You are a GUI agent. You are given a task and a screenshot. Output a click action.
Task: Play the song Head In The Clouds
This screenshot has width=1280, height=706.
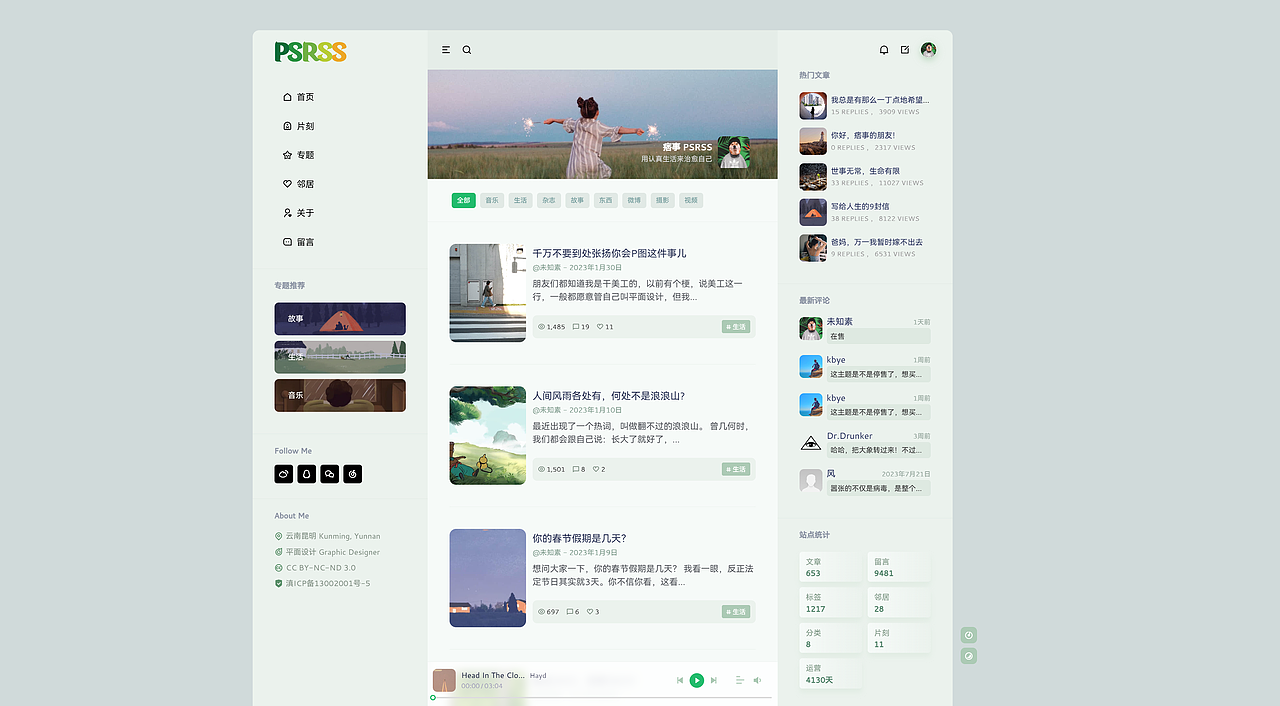point(697,680)
